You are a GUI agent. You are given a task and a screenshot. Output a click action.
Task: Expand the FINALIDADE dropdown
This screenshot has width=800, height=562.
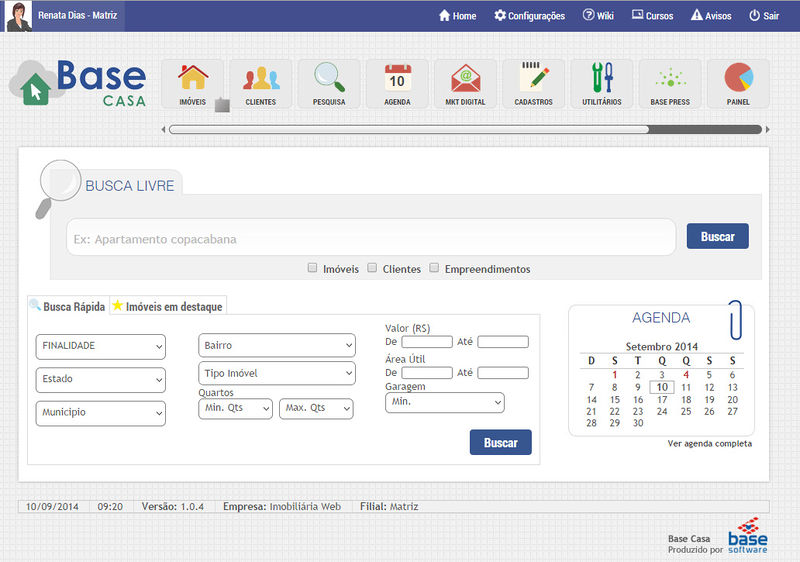pos(100,346)
